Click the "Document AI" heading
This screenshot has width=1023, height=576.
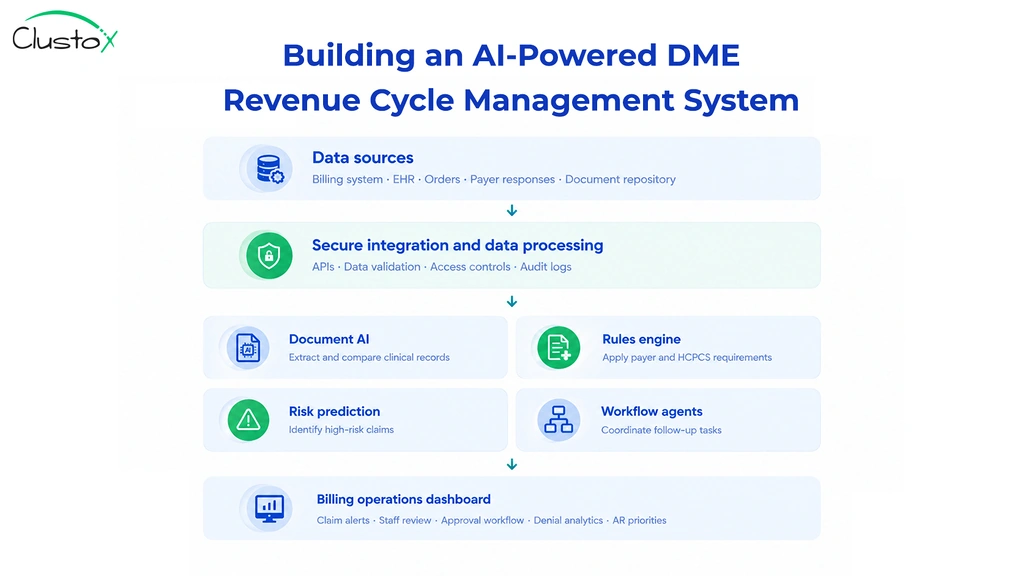click(329, 339)
